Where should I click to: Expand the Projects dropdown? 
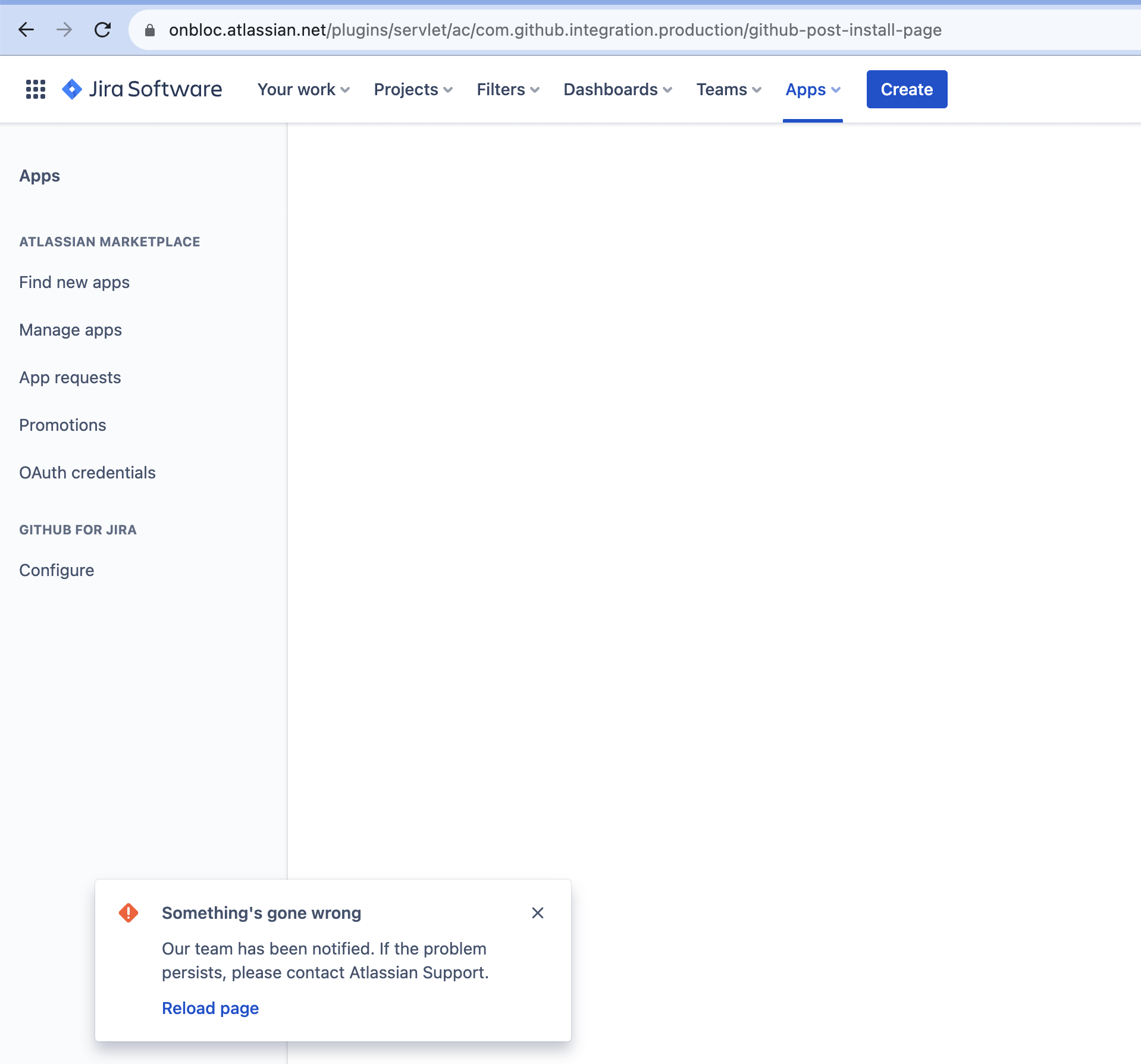pos(413,89)
